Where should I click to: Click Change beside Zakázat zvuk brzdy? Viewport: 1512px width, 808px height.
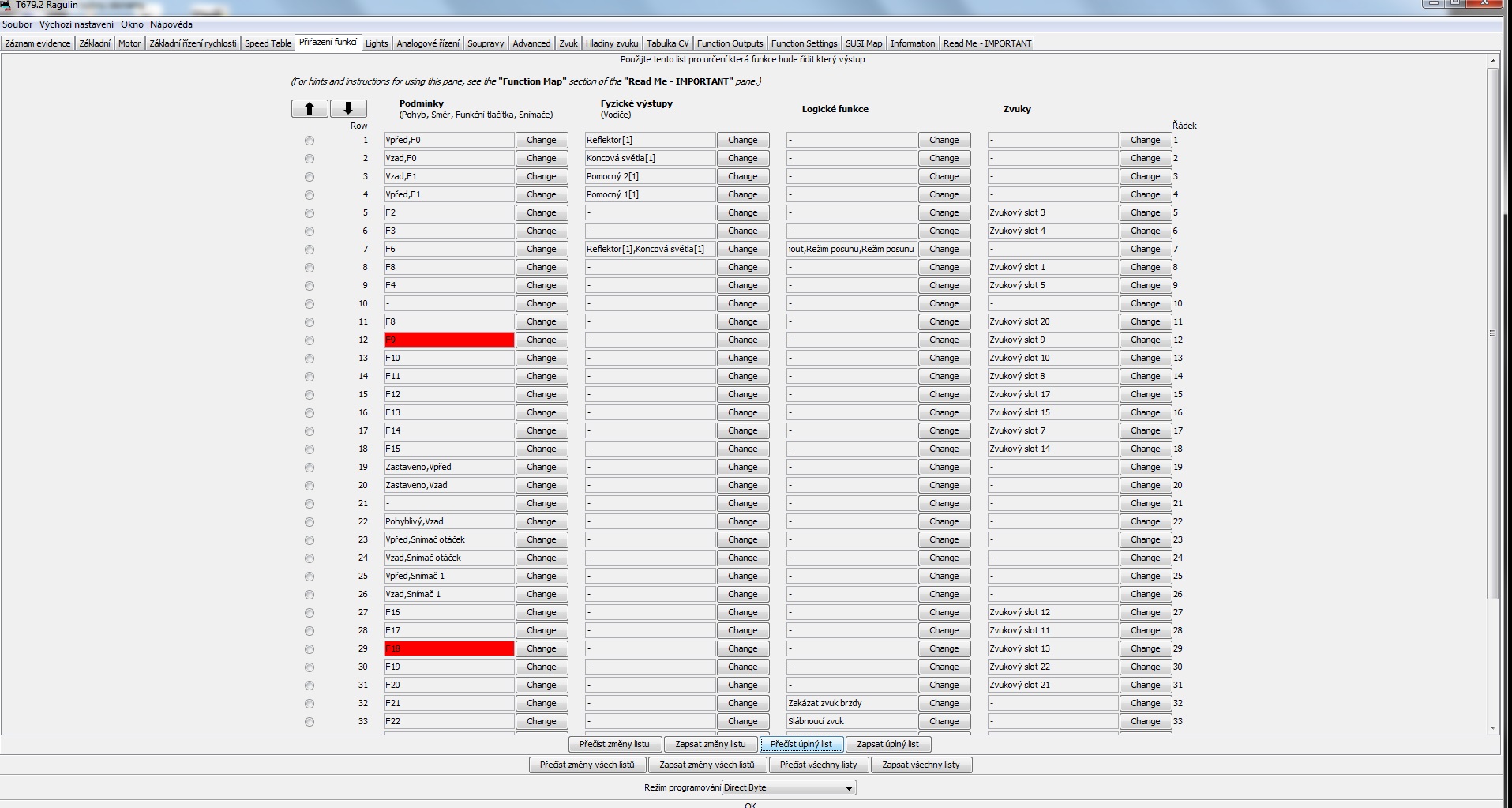944,703
